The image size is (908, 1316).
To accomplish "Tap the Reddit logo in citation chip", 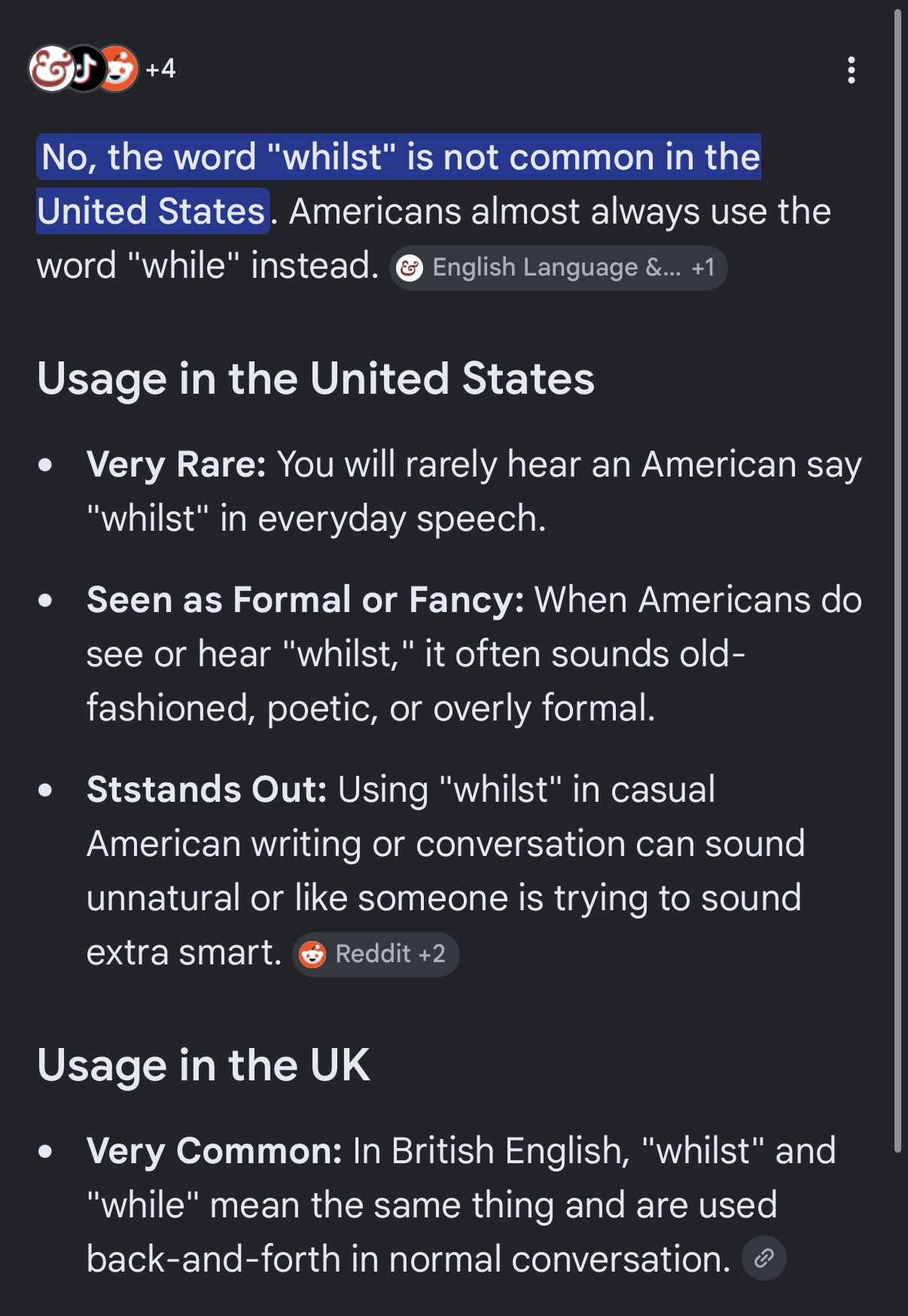I will (312, 954).
